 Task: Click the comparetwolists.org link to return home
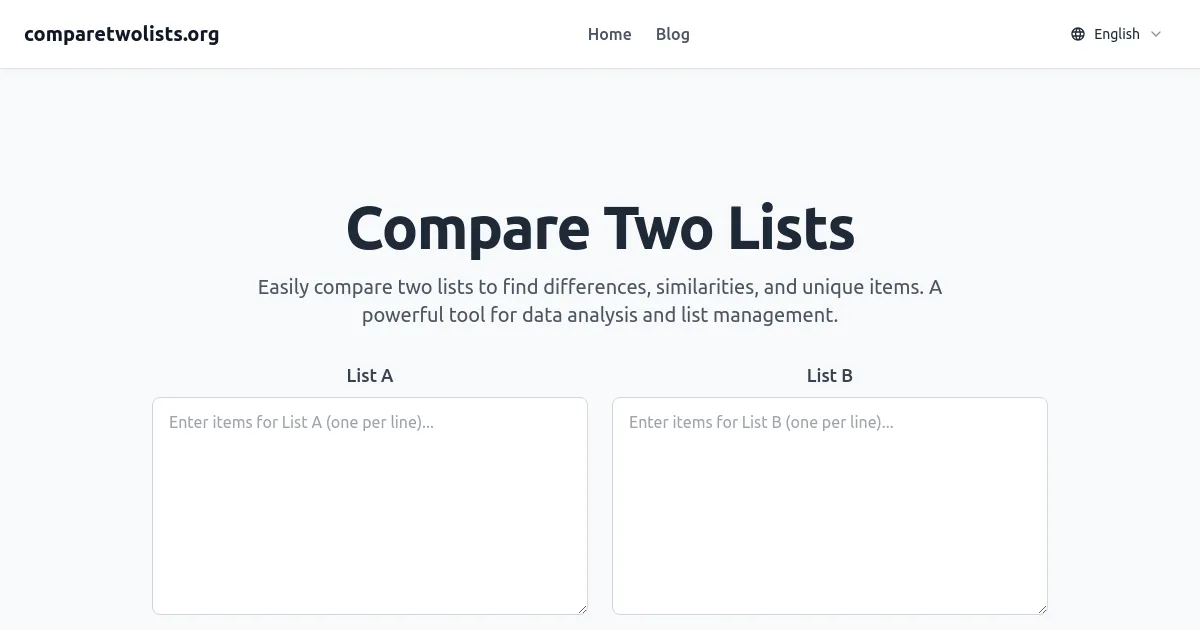pyautogui.click(x=122, y=33)
